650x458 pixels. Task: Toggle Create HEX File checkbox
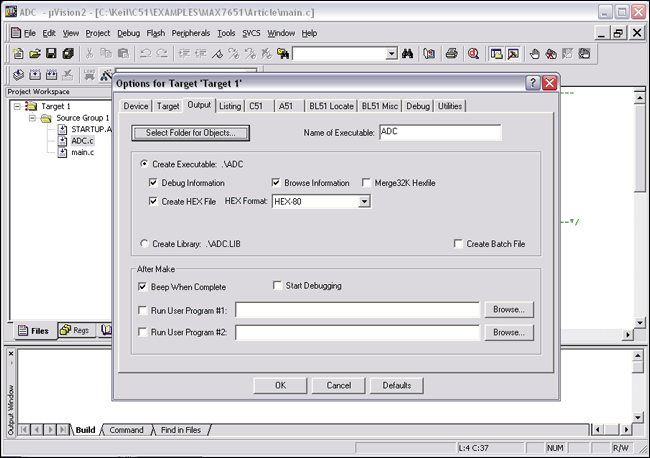pos(153,201)
